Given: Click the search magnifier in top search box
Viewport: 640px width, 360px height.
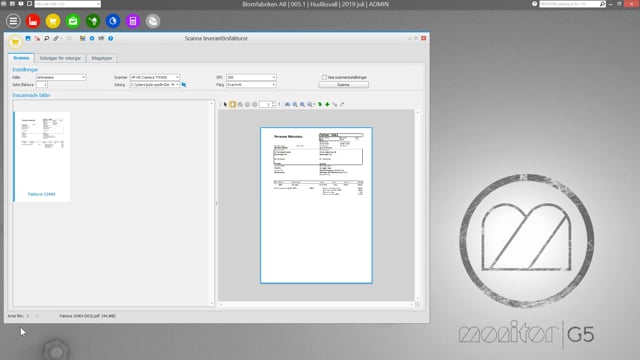Looking at the screenshot, I should pyautogui.click(x=602, y=4).
